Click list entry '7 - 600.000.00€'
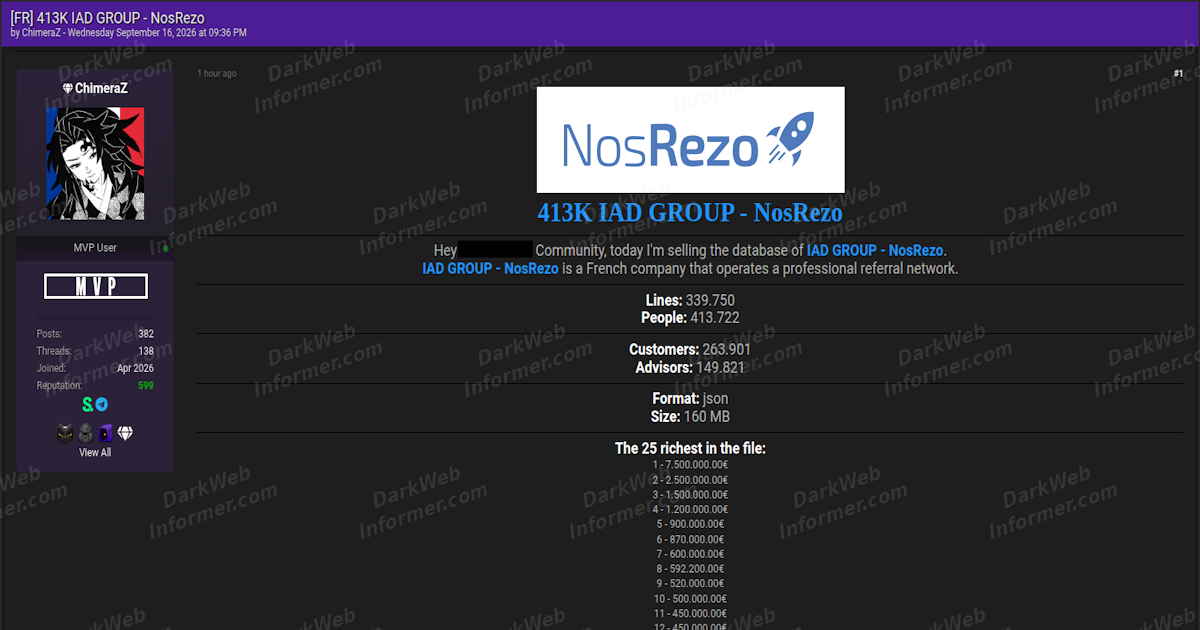 click(690, 554)
